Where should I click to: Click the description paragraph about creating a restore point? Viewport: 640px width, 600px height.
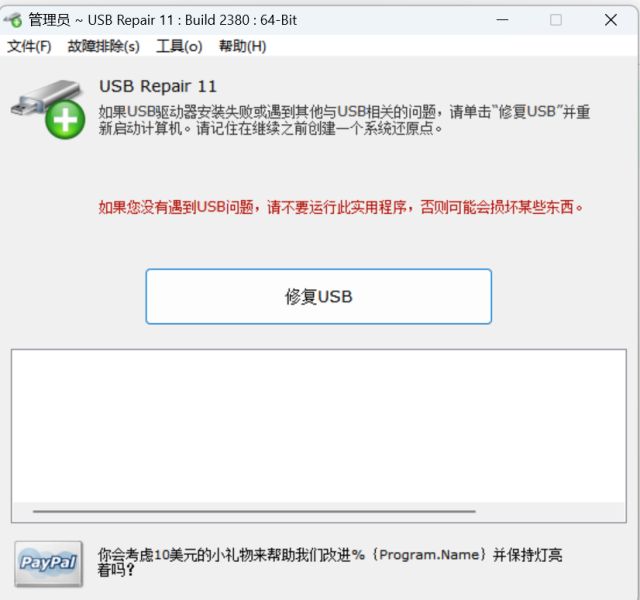[x=344, y=120]
